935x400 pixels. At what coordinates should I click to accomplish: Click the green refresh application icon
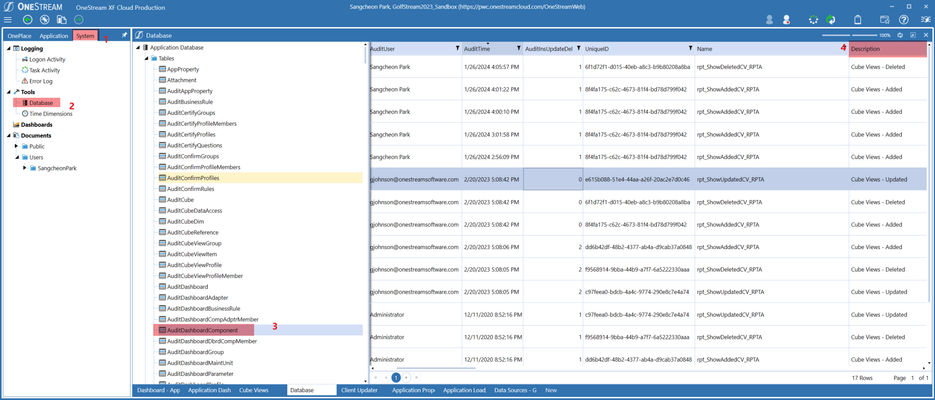point(830,20)
